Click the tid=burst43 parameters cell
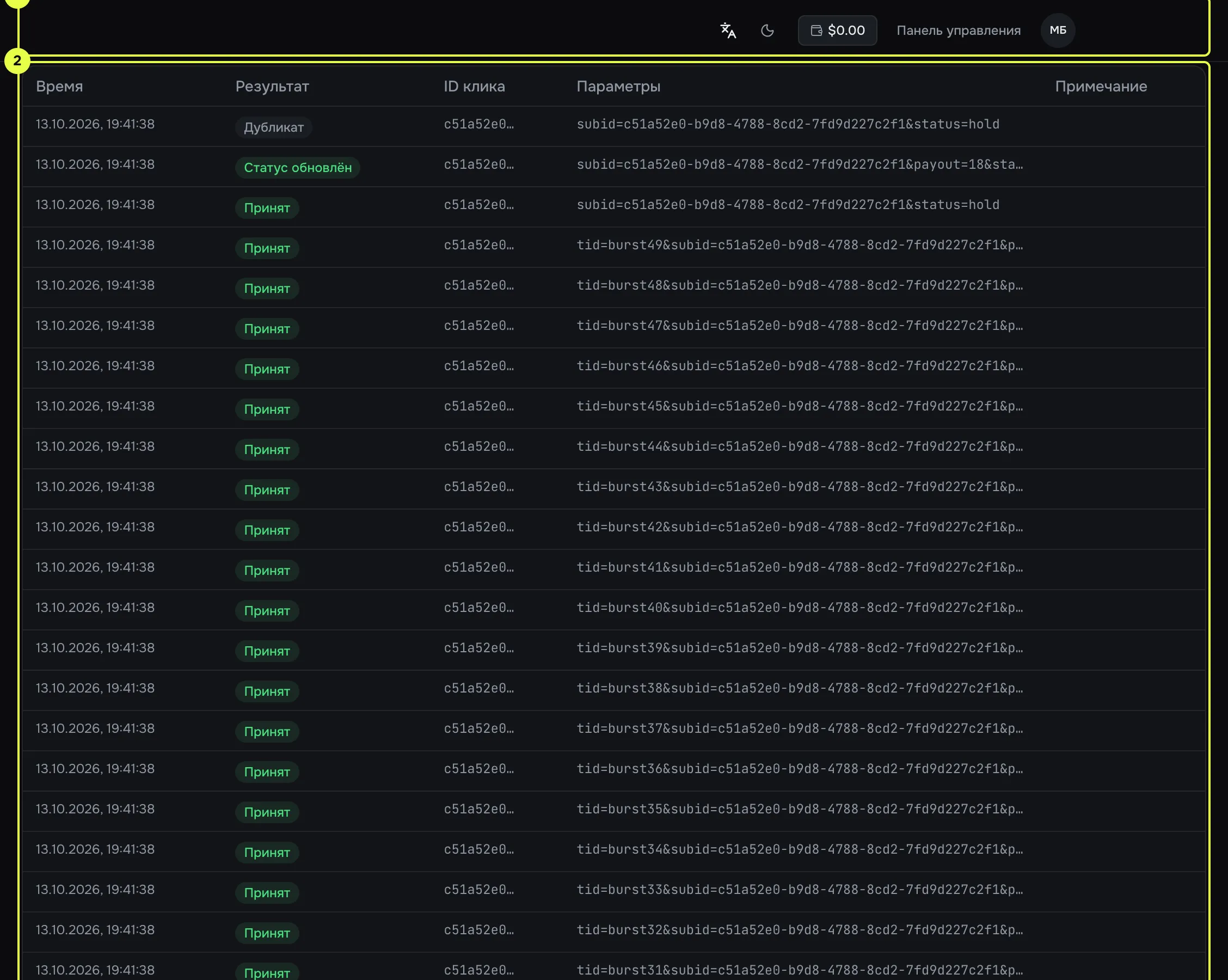 (800, 487)
